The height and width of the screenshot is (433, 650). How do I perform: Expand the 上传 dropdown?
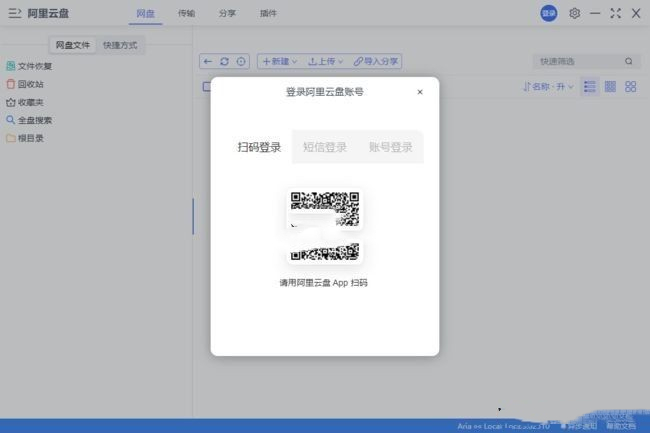(325, 61)
